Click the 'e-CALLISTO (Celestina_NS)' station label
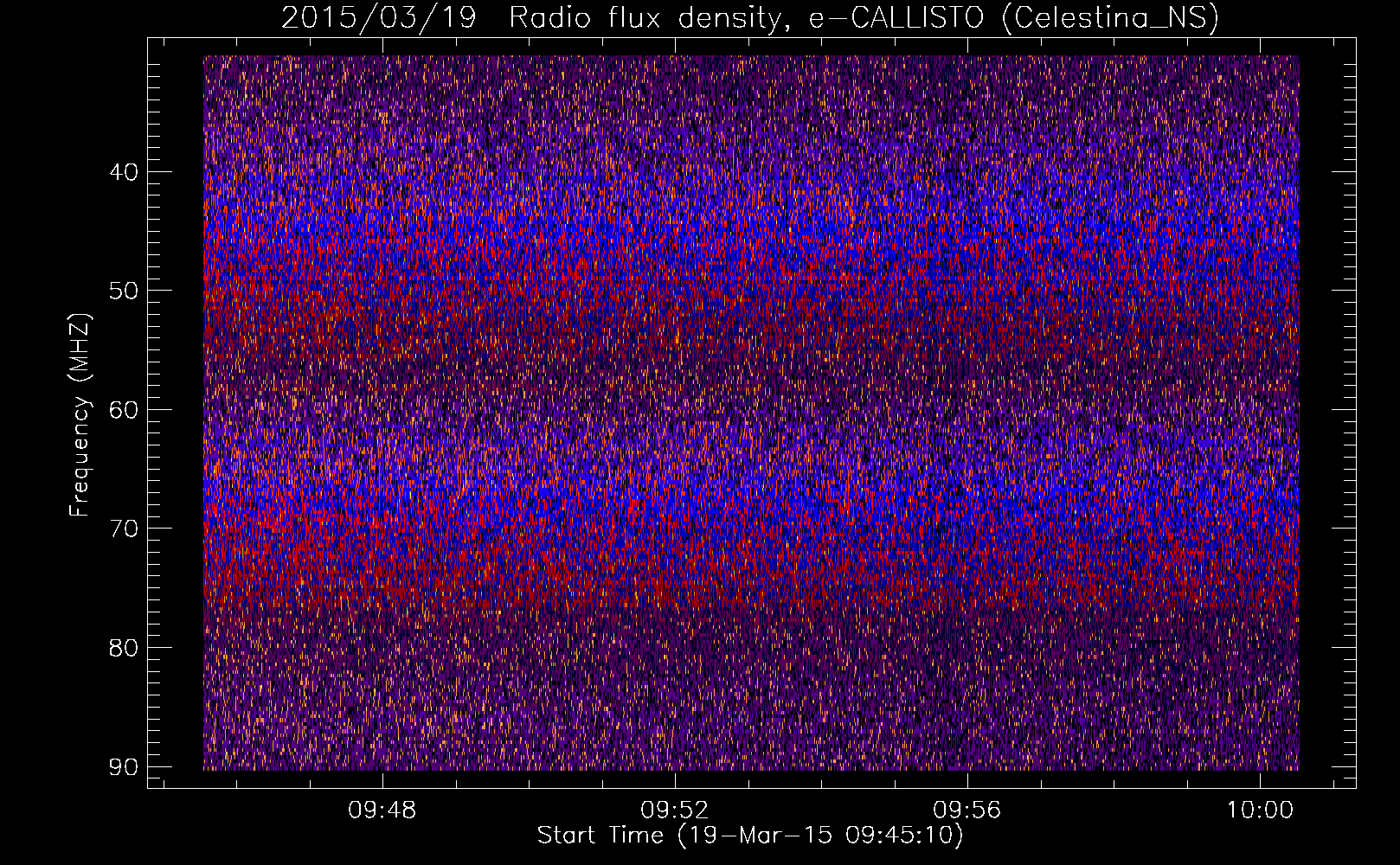Screen dimensions: 1400x865 (x=1014, y=18)
